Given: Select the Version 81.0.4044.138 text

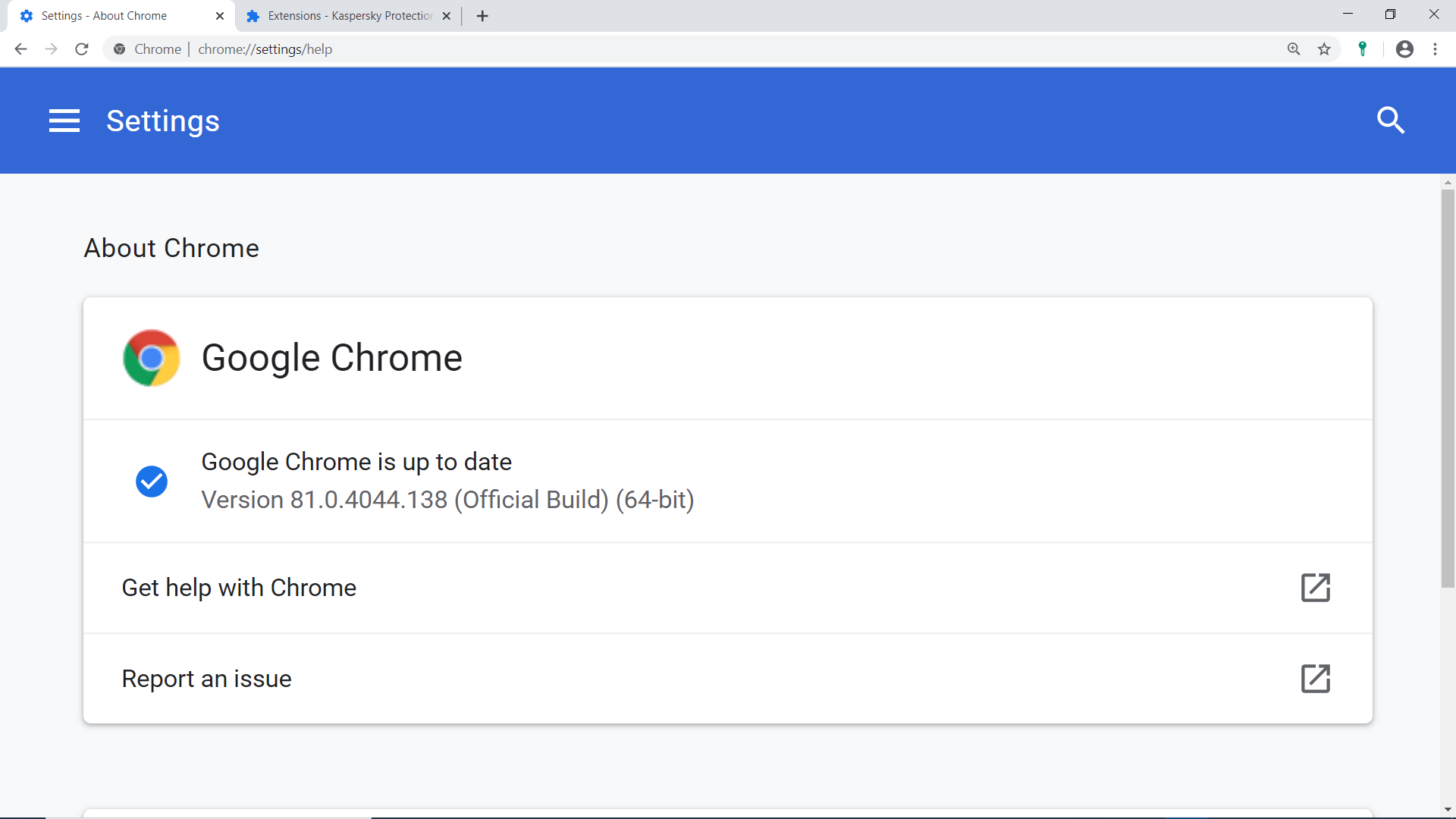Looking at the screenshot, I should tap(447, 500).
